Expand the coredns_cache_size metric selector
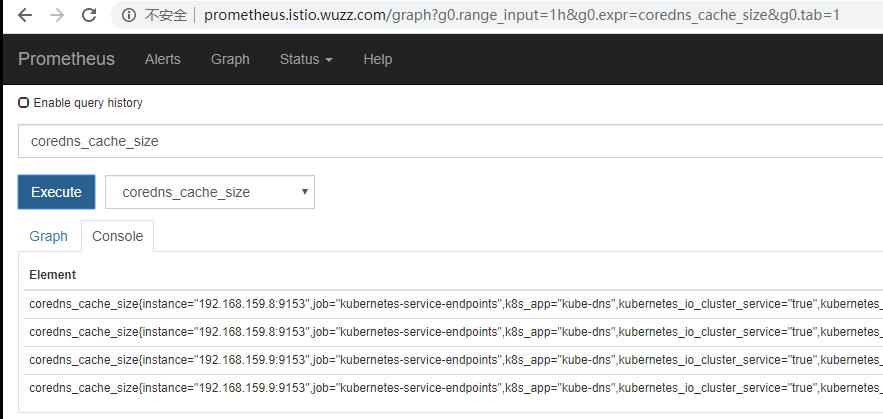 [210, 192]
